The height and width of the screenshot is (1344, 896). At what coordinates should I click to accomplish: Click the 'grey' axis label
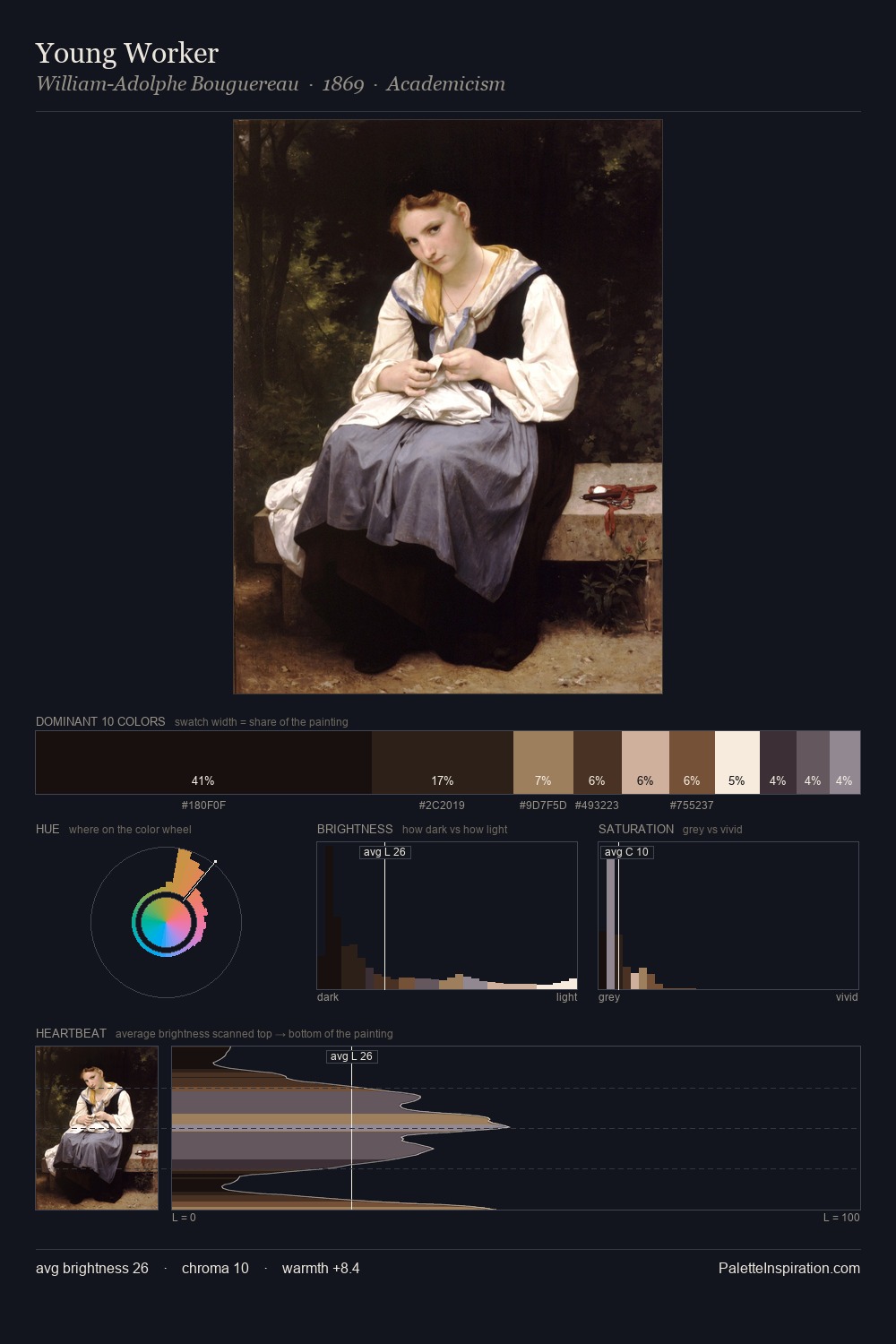pos(609,997)
